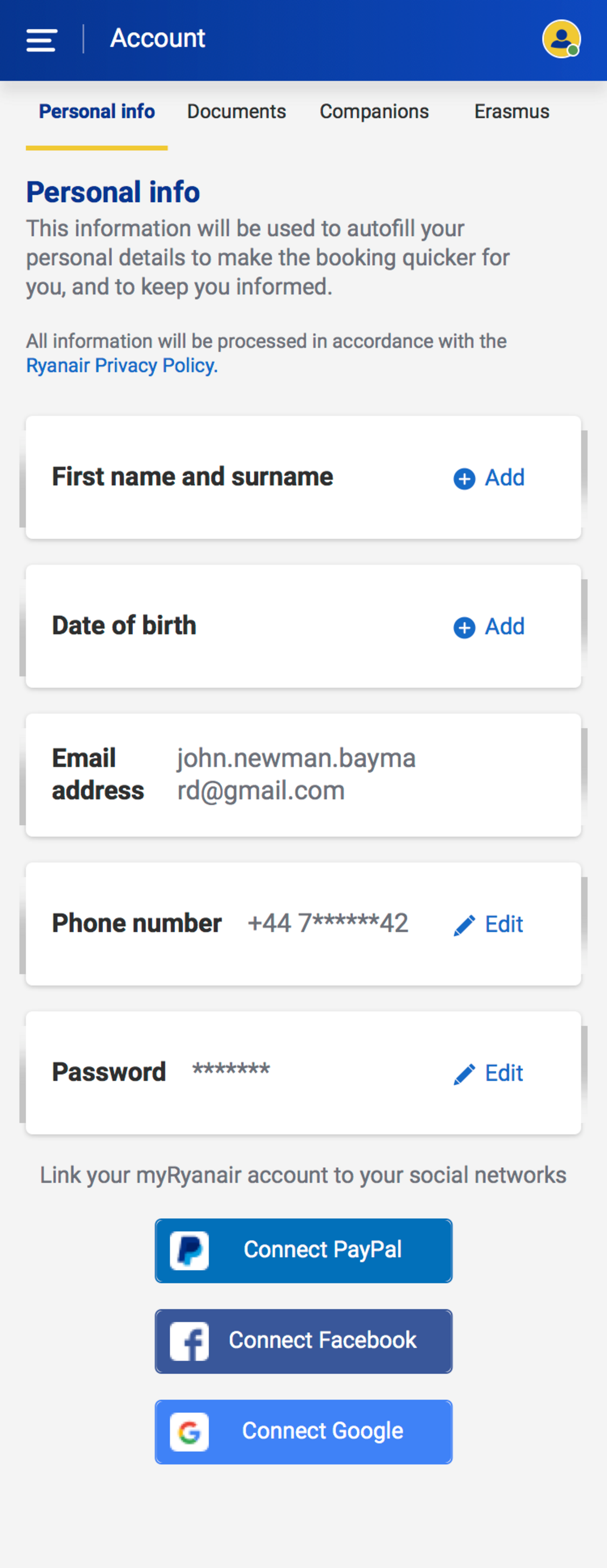
Task: Switch to the Companions tab
Action: pos(374,112)
